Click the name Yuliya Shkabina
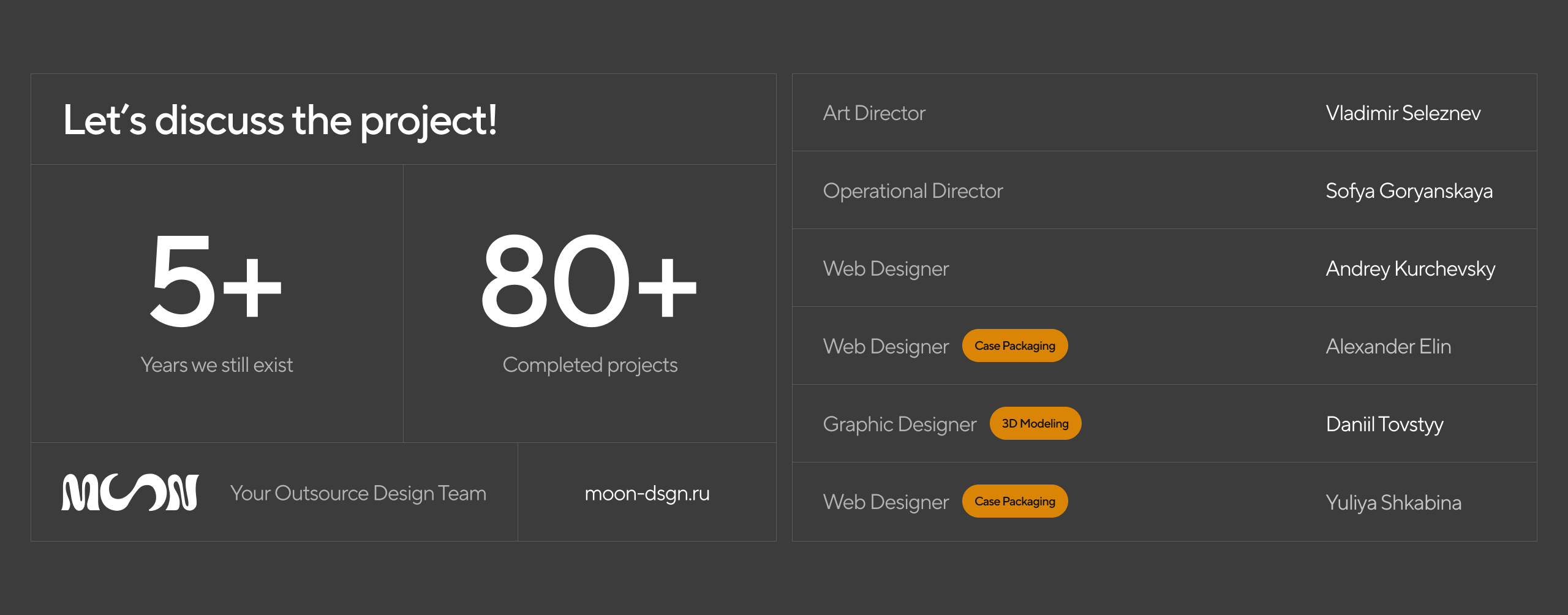 click(x=1393, y=502)
